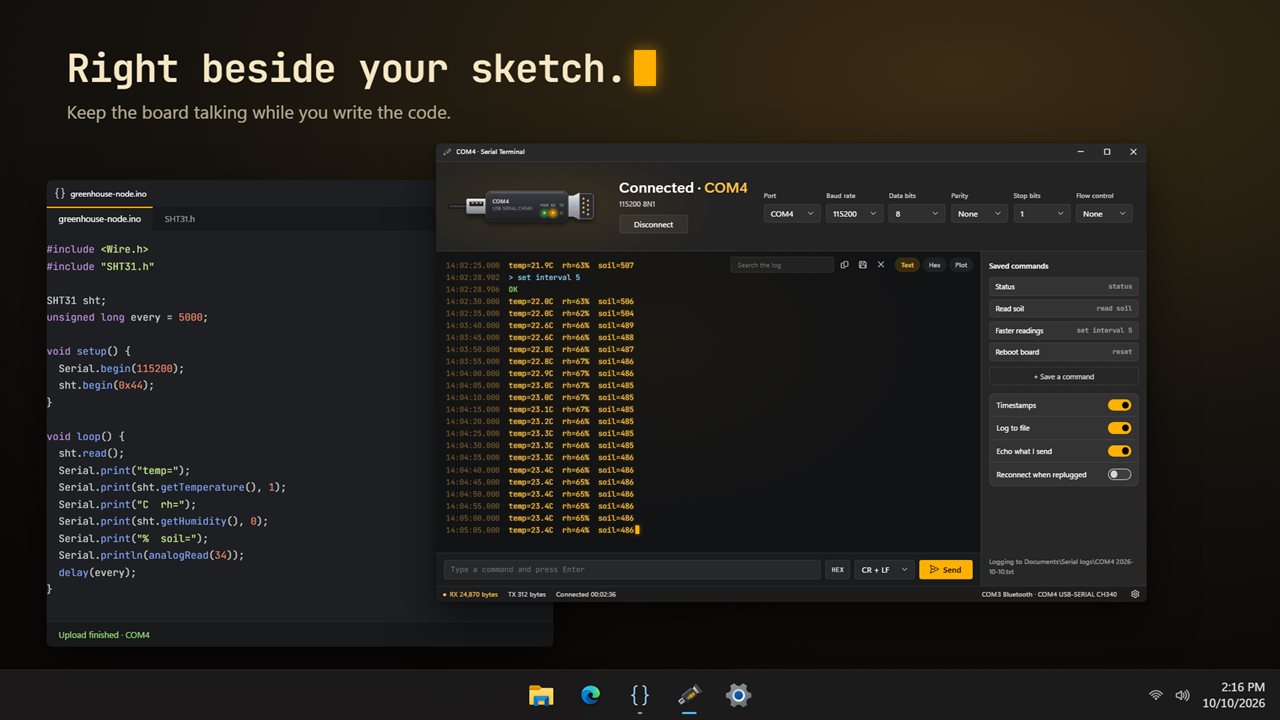The image size is (1280, 720).
Task: Clear the log with the X icon
Action: click(x=881, y=265)
